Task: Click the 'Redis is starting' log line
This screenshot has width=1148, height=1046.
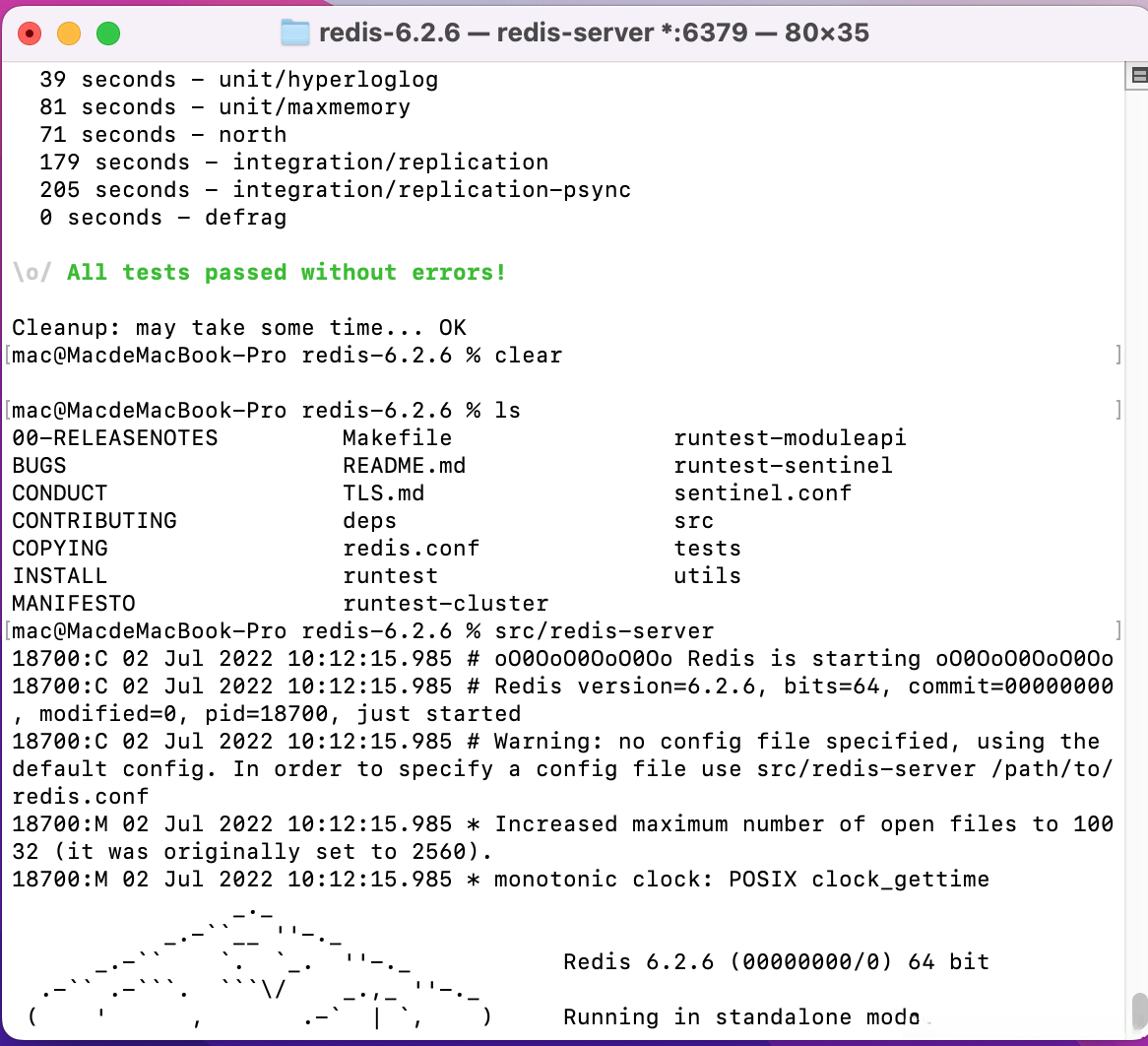Action: (562, 659)
